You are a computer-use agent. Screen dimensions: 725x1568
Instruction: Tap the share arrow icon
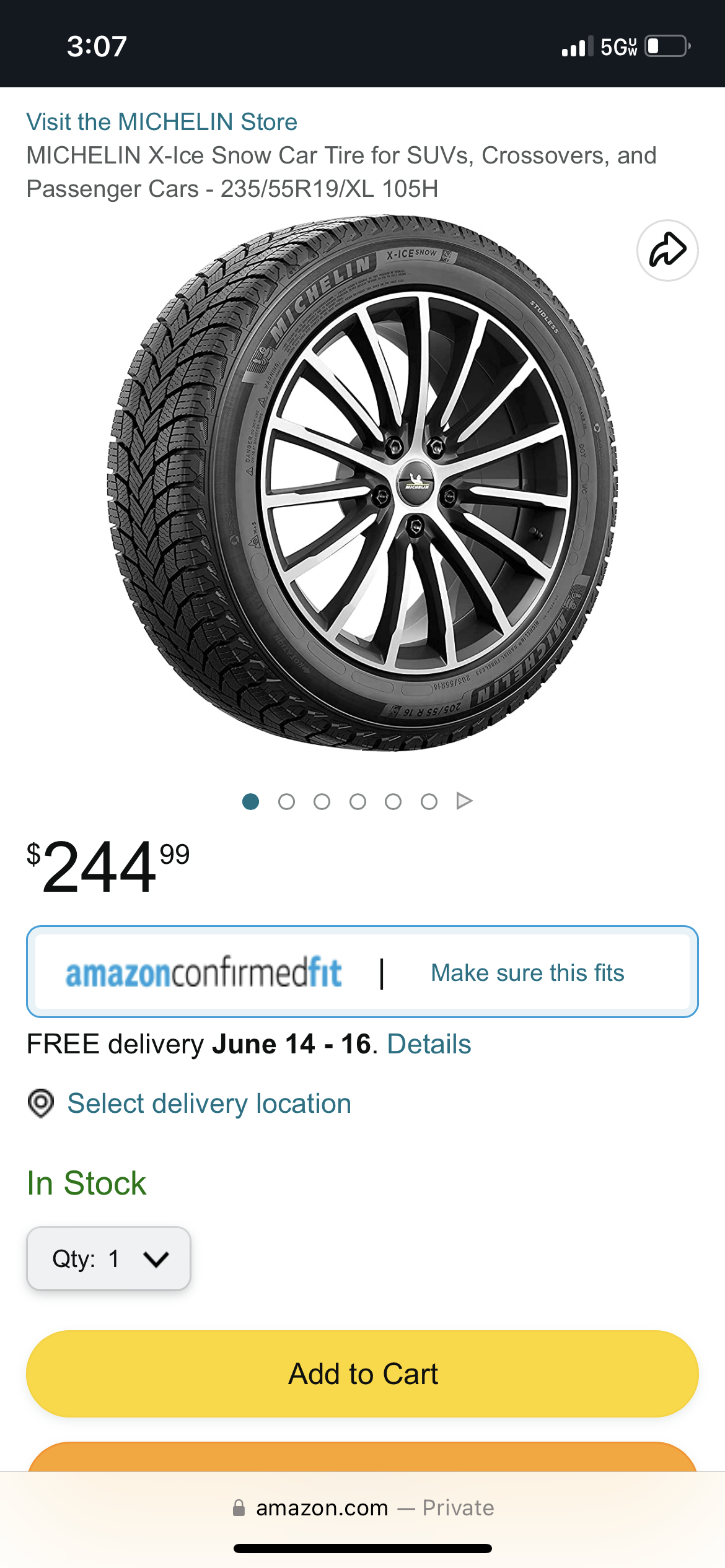tap(667, 250)
